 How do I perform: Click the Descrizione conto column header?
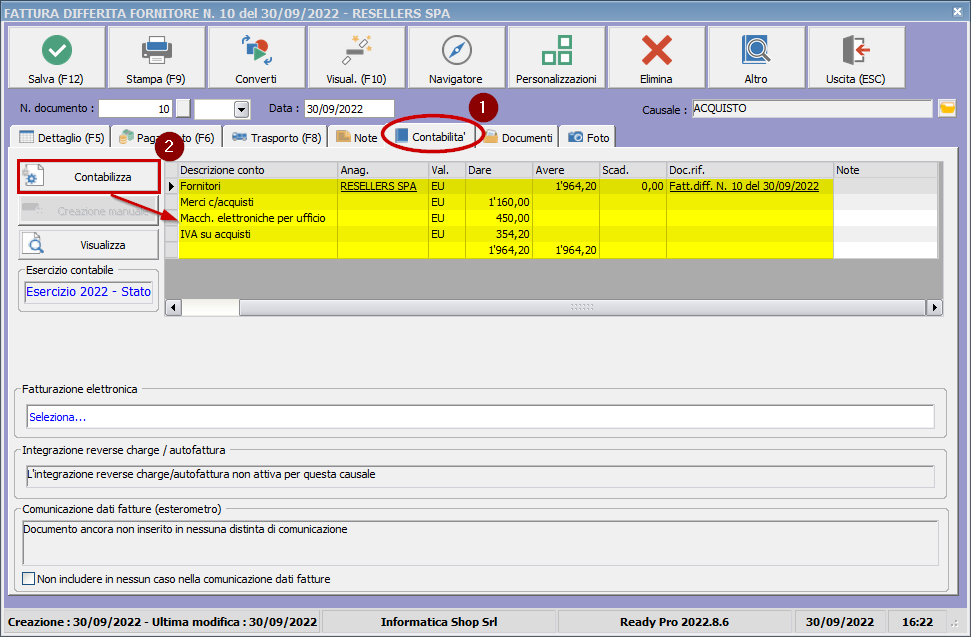click(x=258, y=170)
